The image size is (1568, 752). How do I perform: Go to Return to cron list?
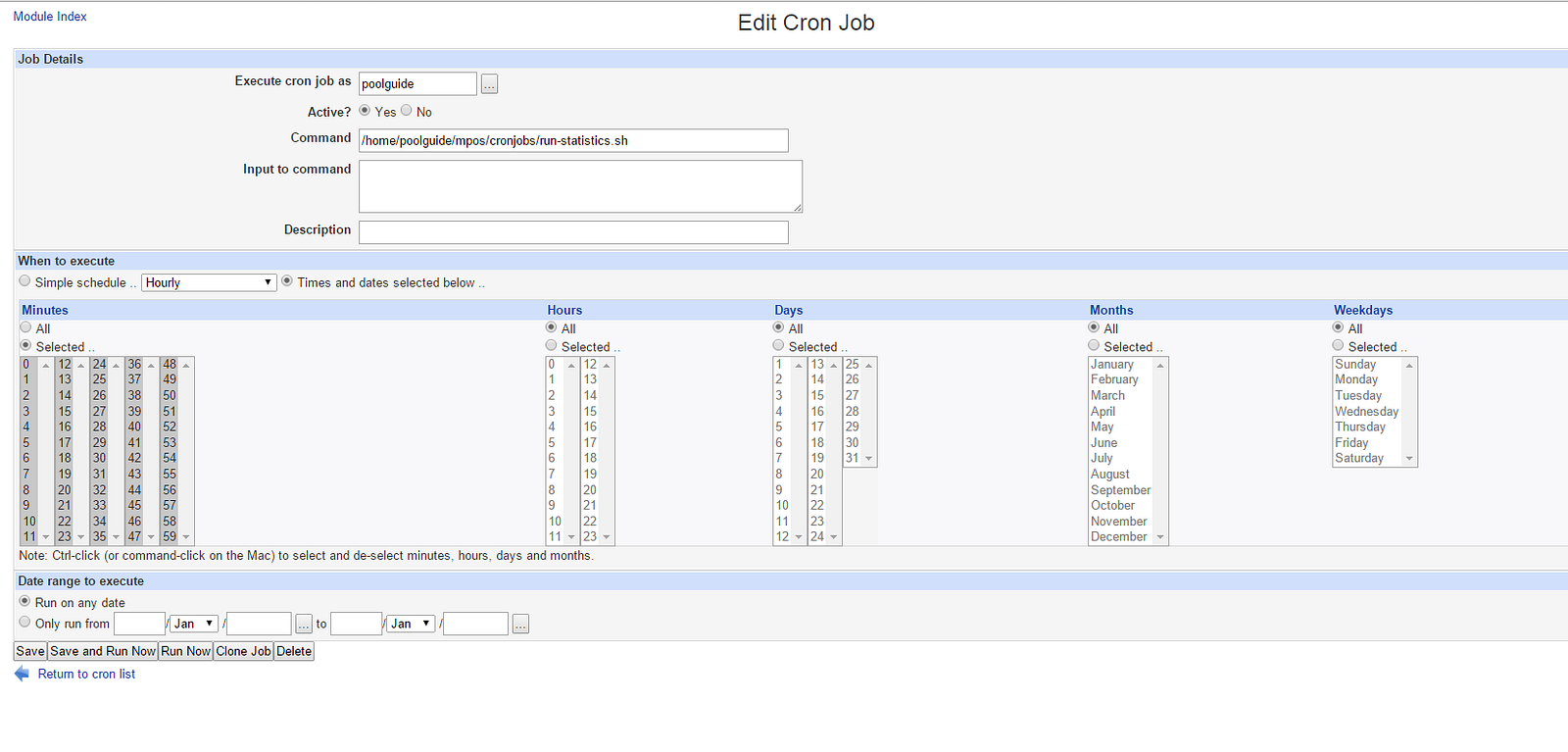click(x=86, y=675)
